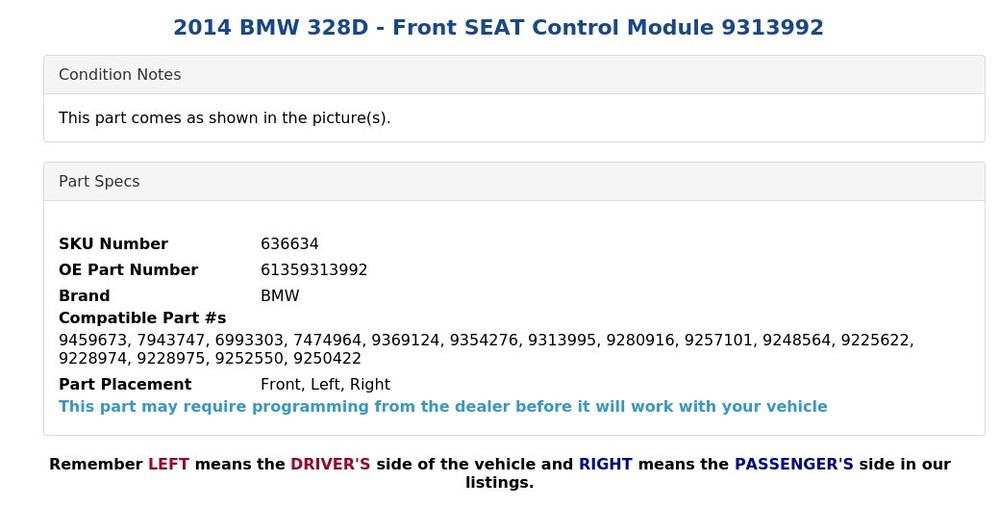Click the blue word RIGHT in reminder

point(605,464)
